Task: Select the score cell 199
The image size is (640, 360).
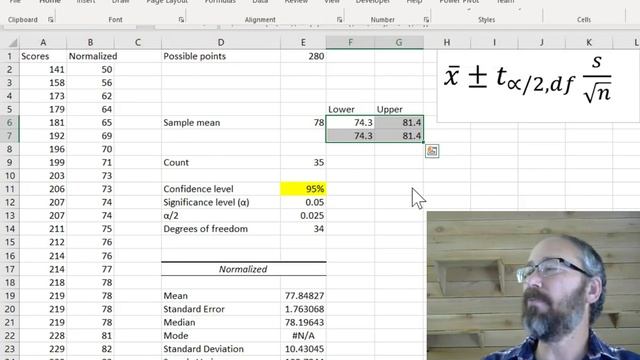Action: [x=43, y=162]
